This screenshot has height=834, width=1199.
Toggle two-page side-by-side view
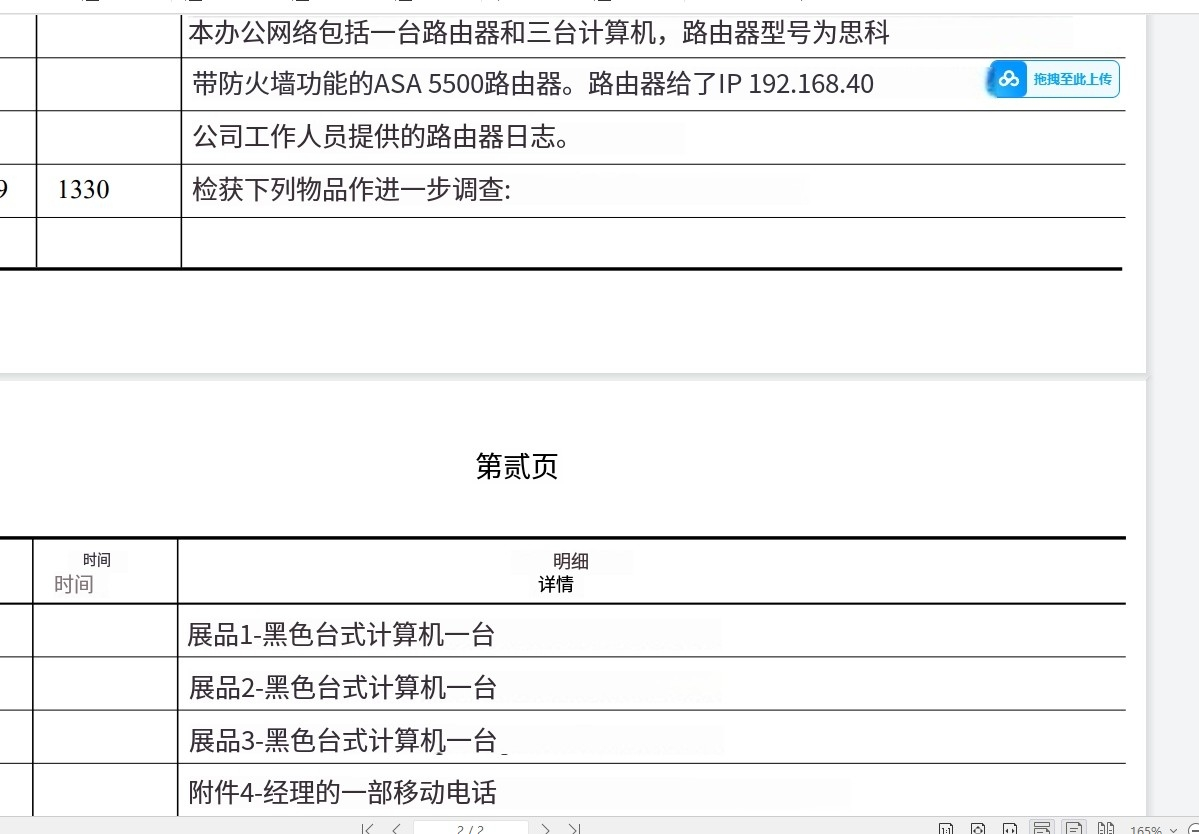tap(1106, 829)
